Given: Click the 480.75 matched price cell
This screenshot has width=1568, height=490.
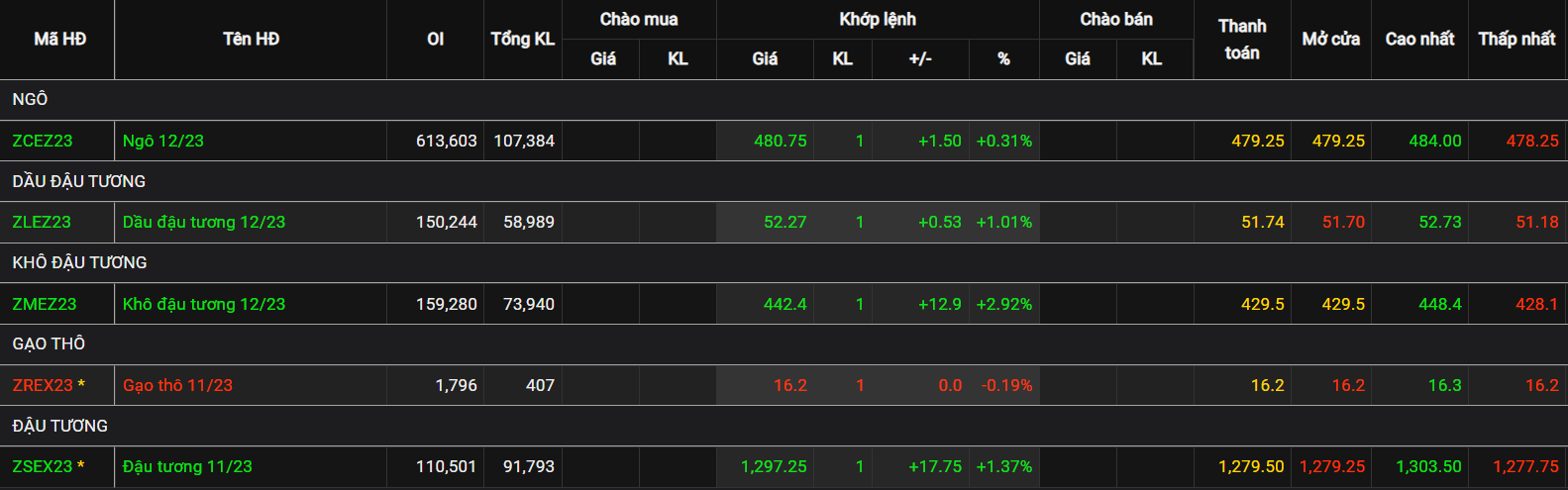Looking at the screenshot, I should click(781, 141).
